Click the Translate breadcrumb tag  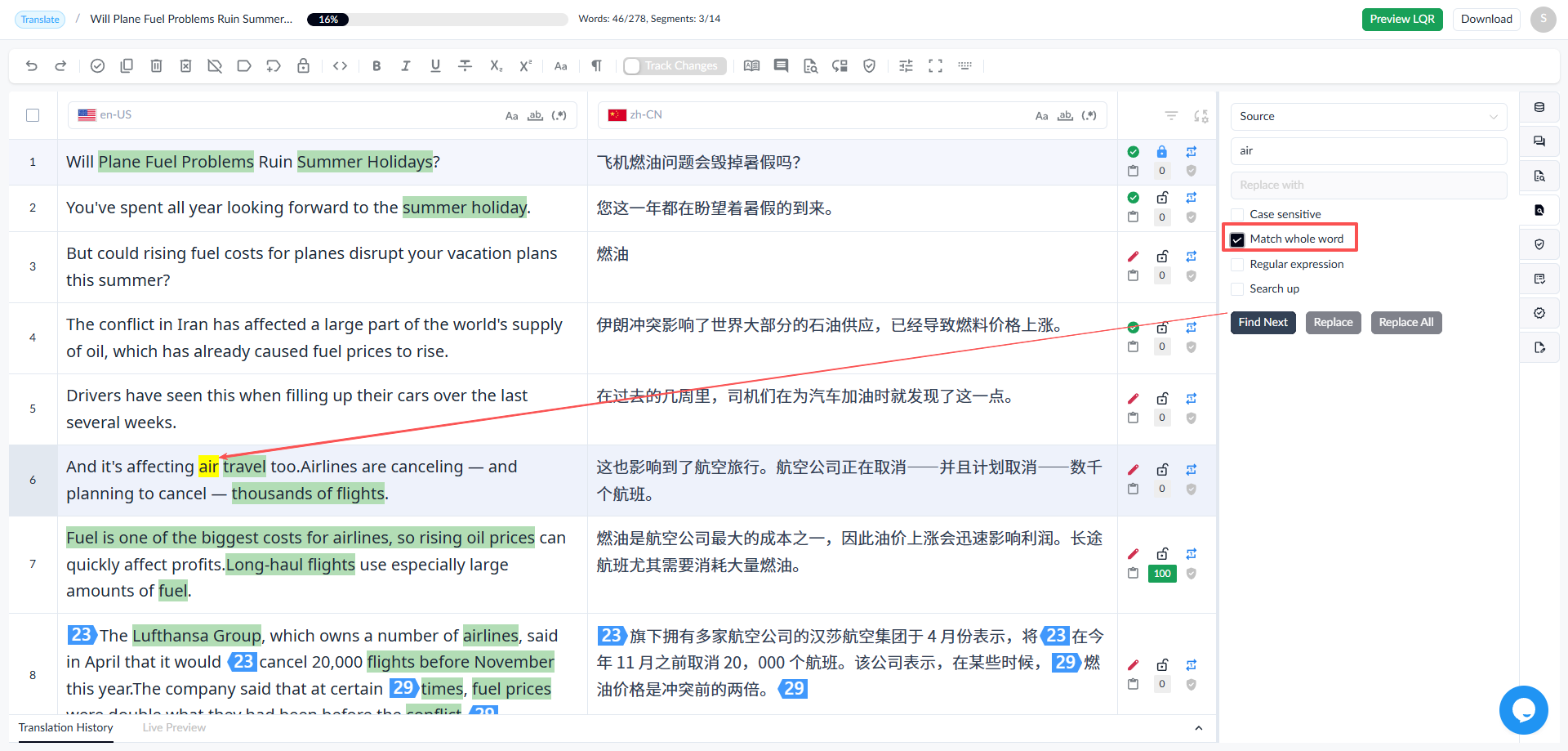tap(40, 20)
